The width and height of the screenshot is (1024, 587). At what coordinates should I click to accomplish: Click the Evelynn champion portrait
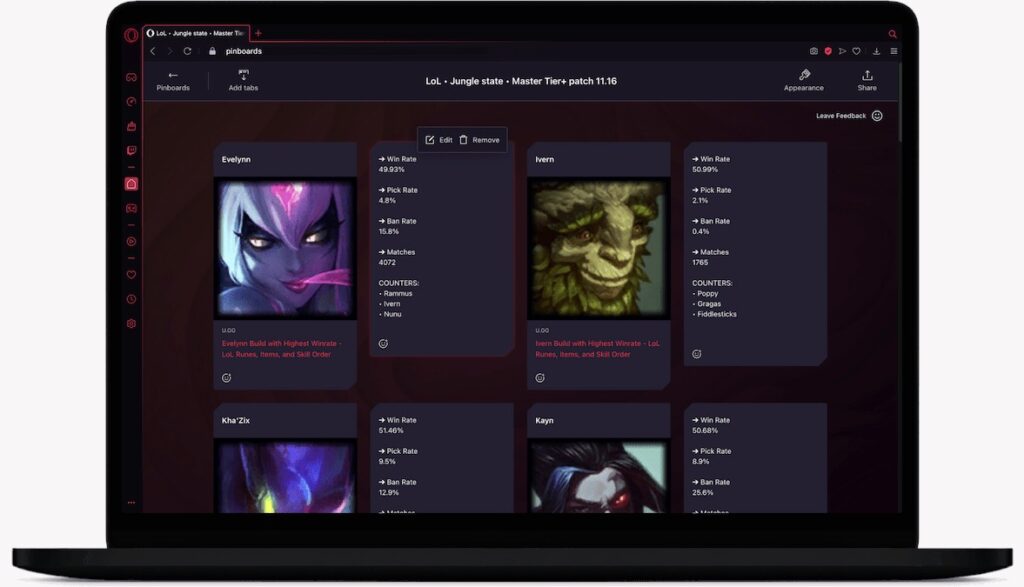tap(285, 248)
